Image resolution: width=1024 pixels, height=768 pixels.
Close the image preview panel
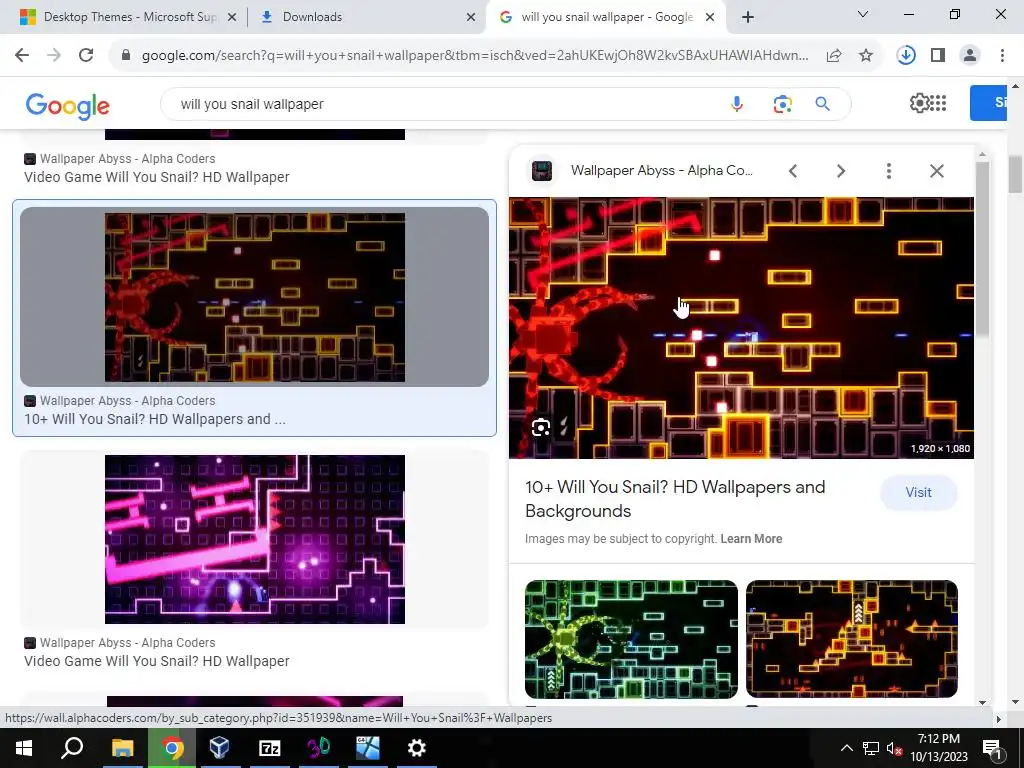936,171
